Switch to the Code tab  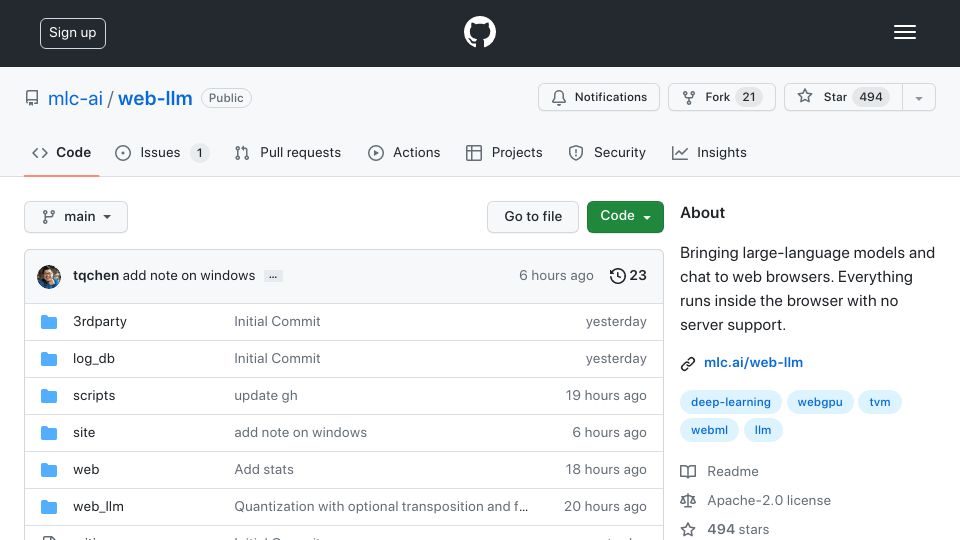tap(62, 152)
